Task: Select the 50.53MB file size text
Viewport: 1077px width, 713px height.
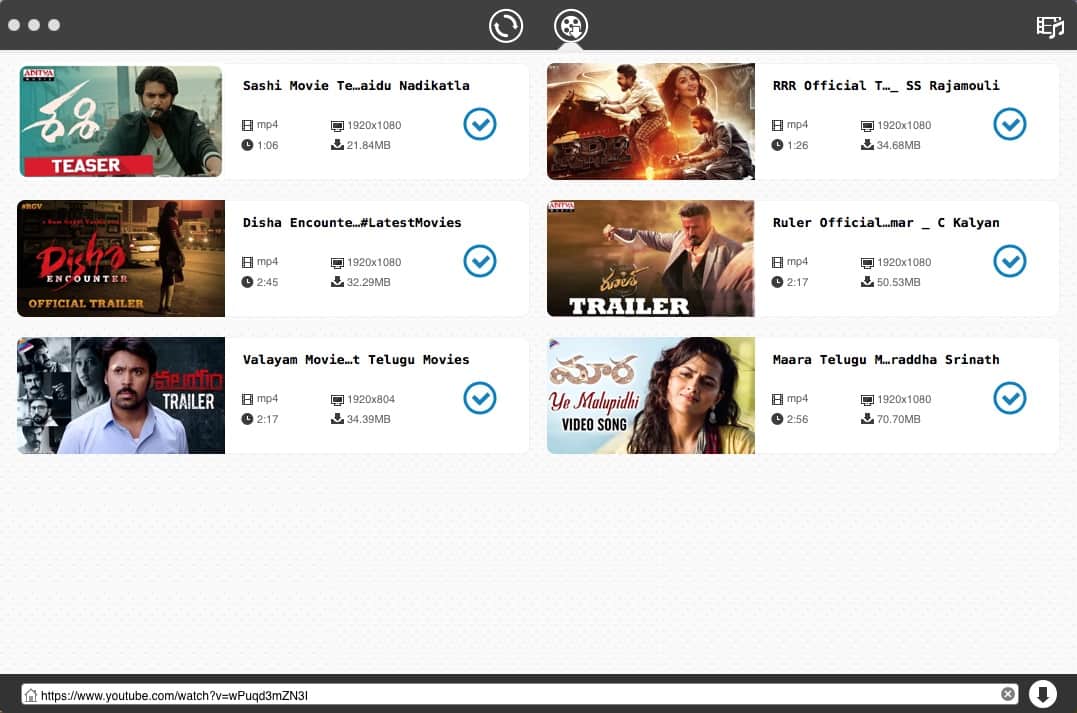Action: 898,282
